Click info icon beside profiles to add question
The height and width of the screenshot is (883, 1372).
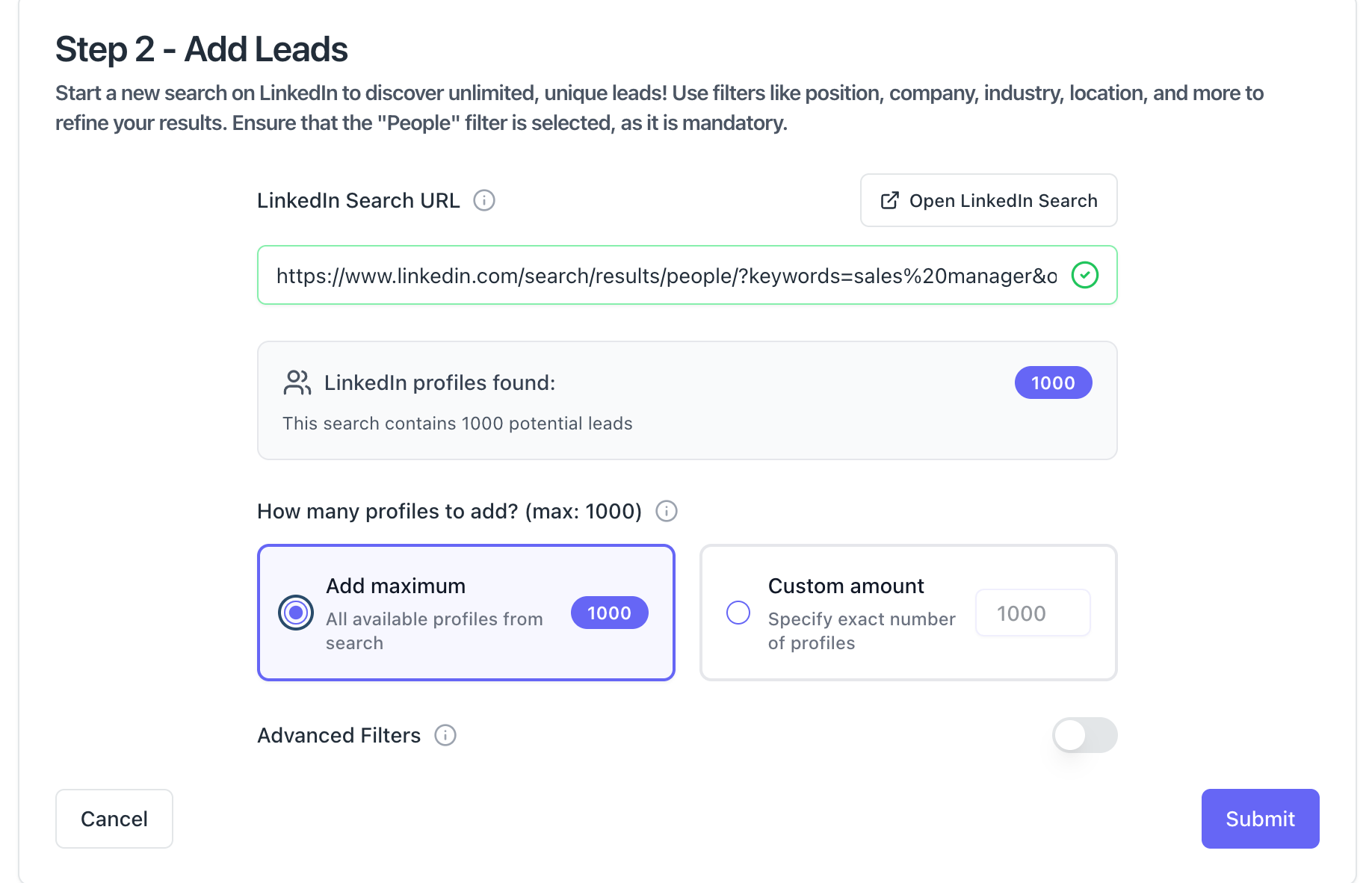click(x=666, y=511)
